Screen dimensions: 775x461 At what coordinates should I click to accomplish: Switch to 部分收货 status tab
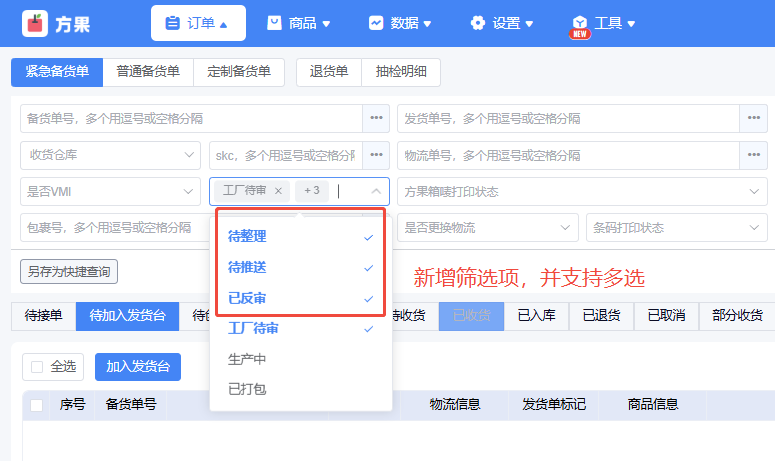coord(737,316)
